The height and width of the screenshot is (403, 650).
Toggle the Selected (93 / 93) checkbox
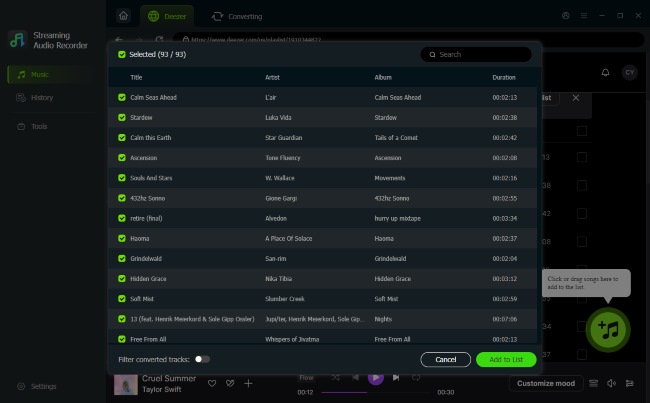[122, 54]
